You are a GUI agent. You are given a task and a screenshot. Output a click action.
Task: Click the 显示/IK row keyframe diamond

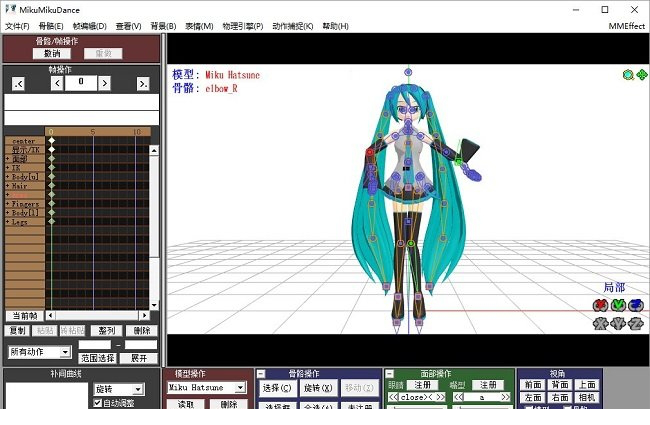51,149
